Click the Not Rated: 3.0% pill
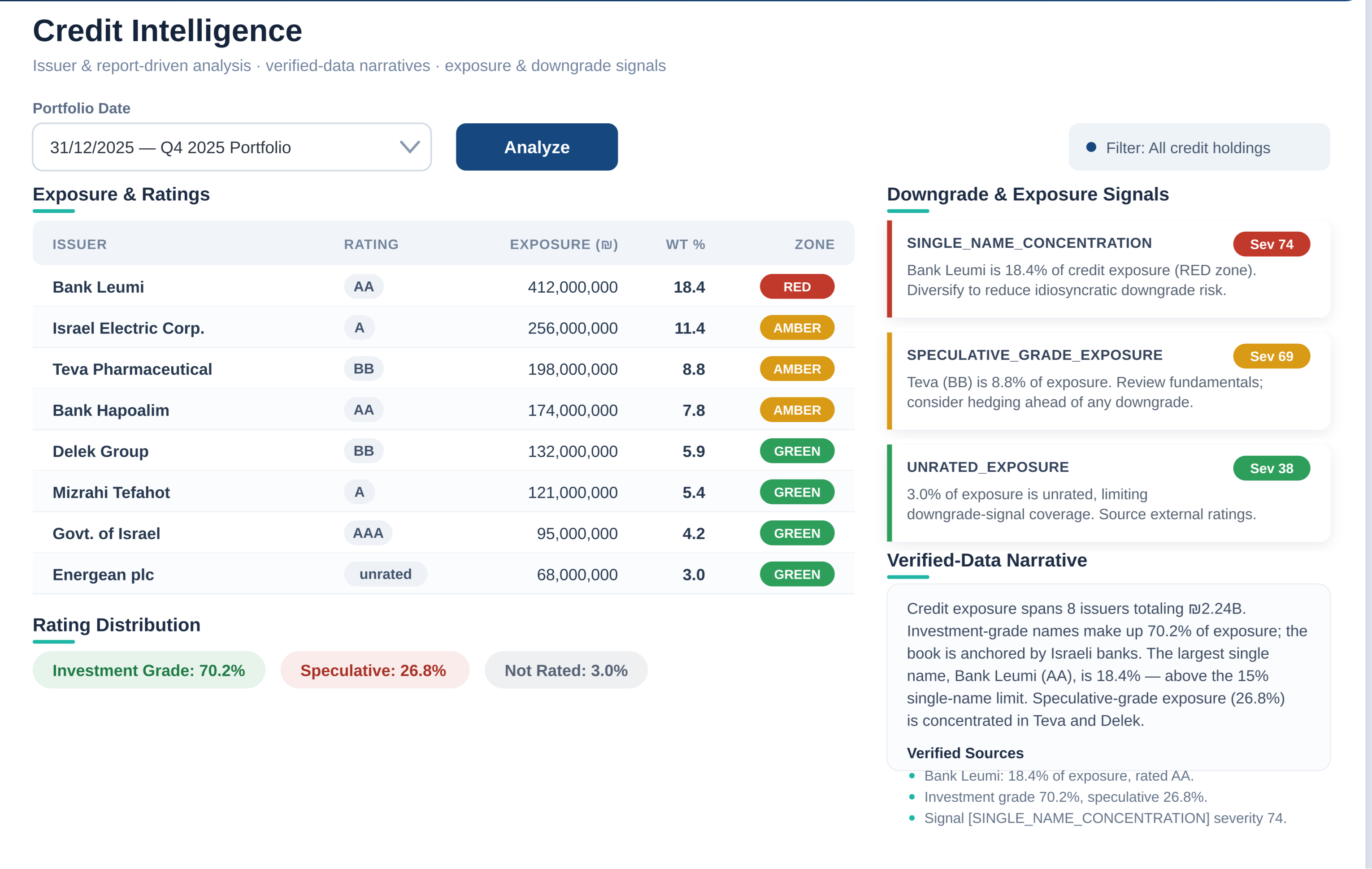The image size is (1372, 869). click(565, 670)
